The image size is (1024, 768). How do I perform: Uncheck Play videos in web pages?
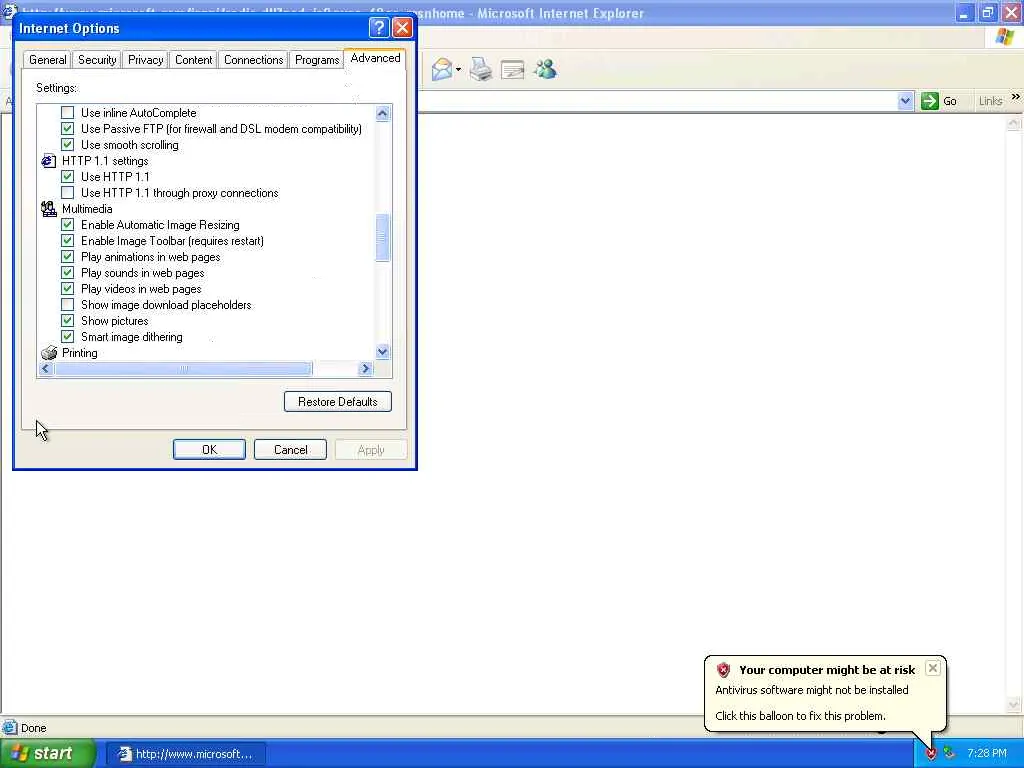pos(67,289)
